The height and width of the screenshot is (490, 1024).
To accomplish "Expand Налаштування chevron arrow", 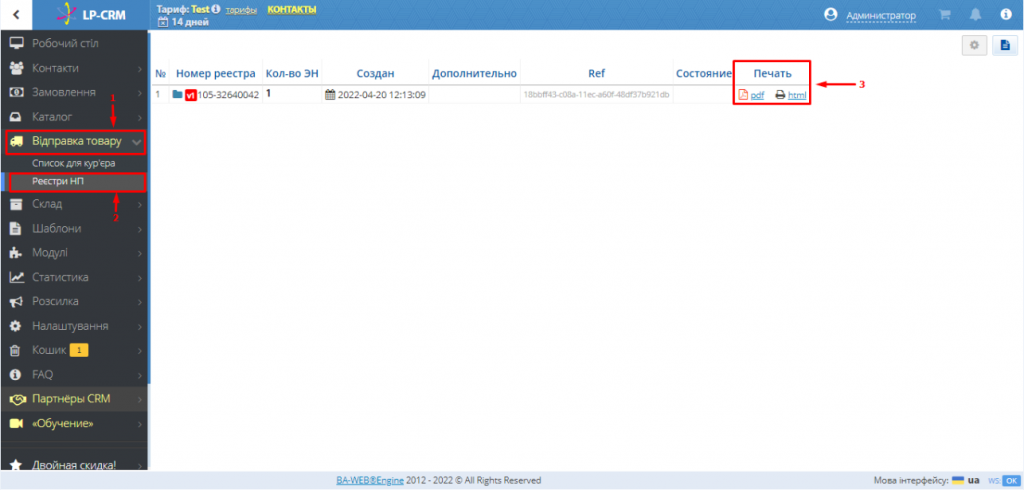I will pos(140,326).
